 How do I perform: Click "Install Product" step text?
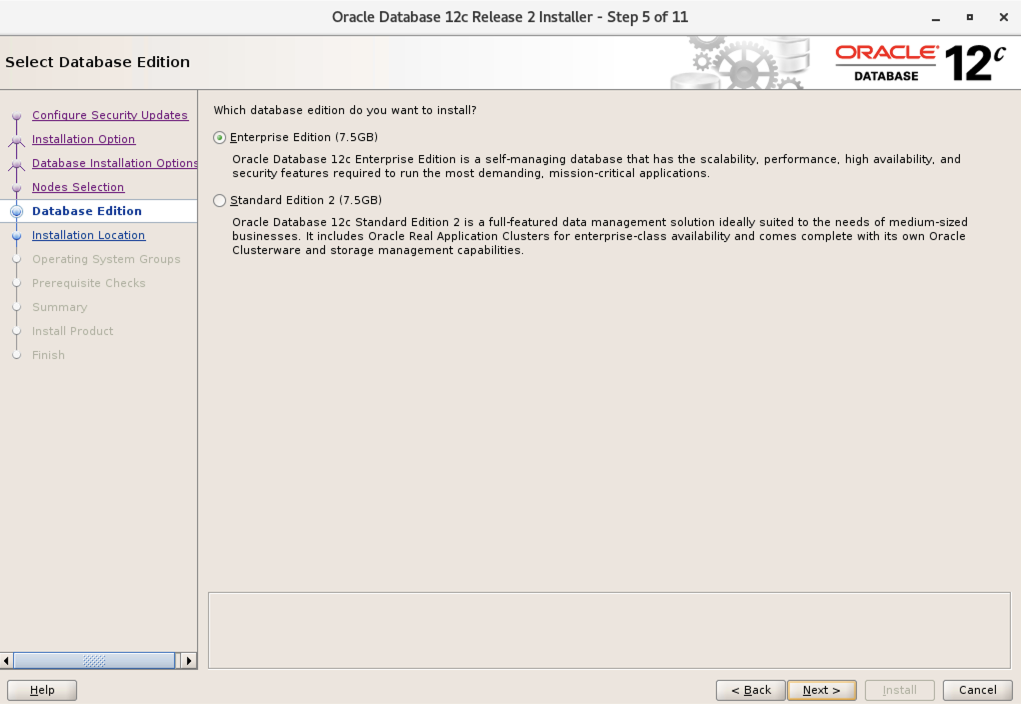tap(72, 331)
